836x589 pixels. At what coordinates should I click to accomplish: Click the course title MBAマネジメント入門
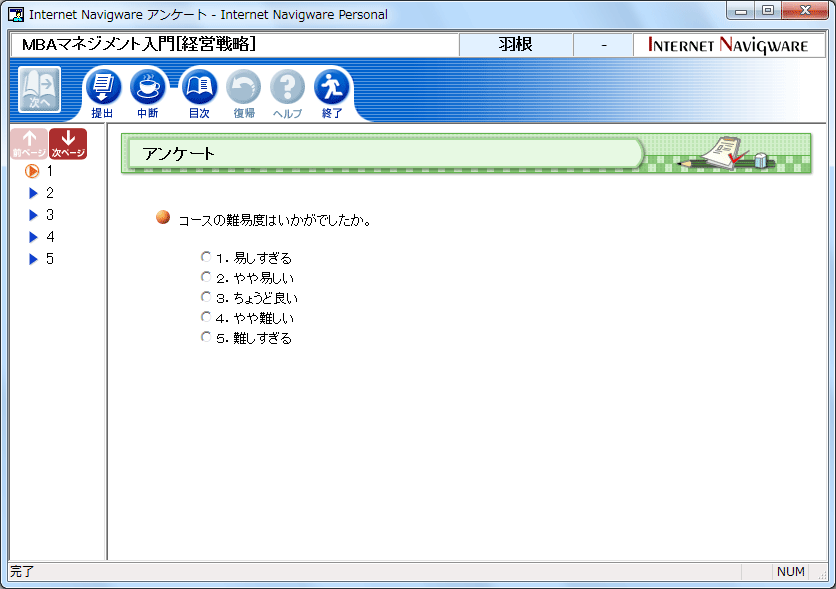point(139,44)
